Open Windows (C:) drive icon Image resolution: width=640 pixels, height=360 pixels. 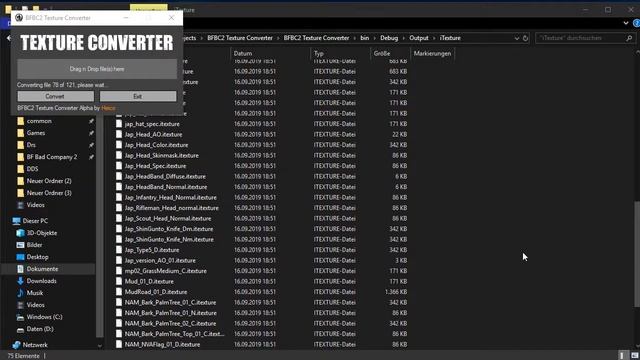pos(20,317)
